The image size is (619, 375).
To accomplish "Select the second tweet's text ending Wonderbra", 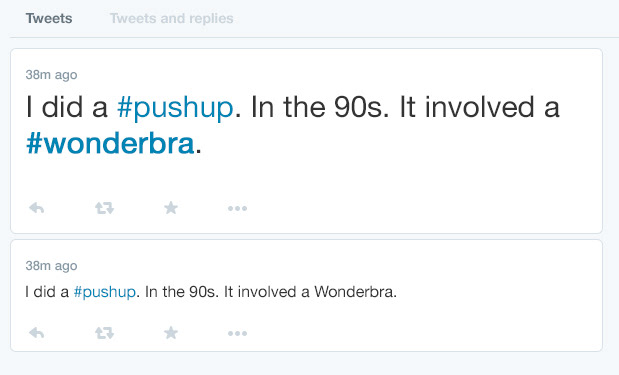I will pos(211,292).
